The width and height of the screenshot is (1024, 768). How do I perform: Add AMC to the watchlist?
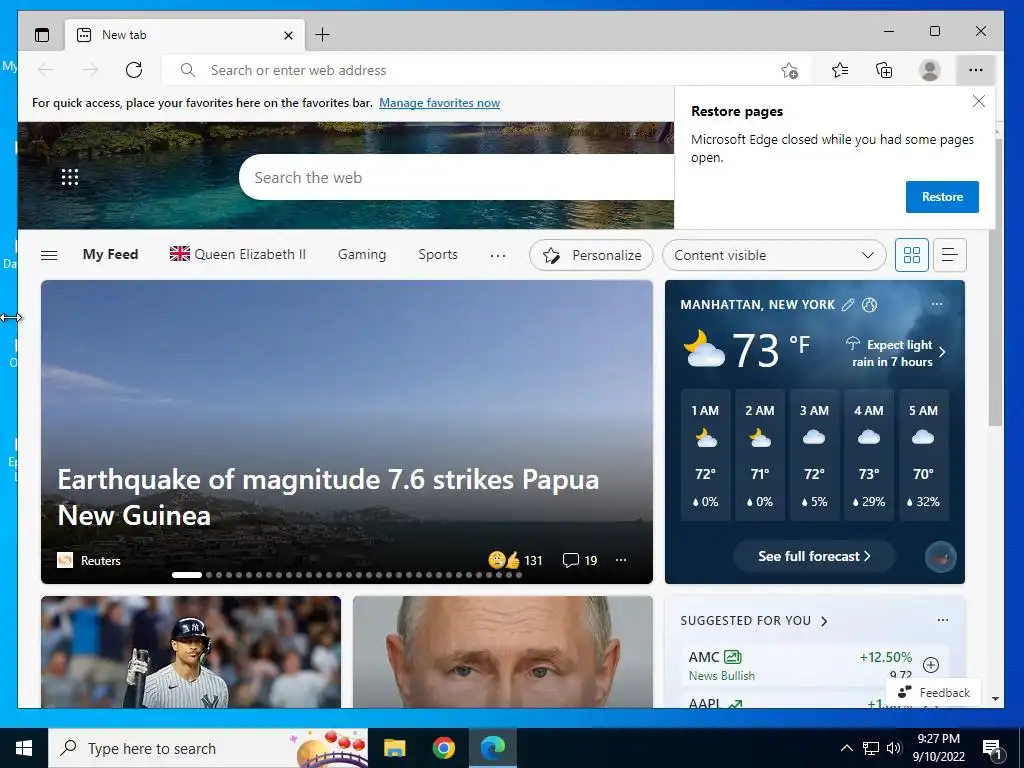coord(931,665)
